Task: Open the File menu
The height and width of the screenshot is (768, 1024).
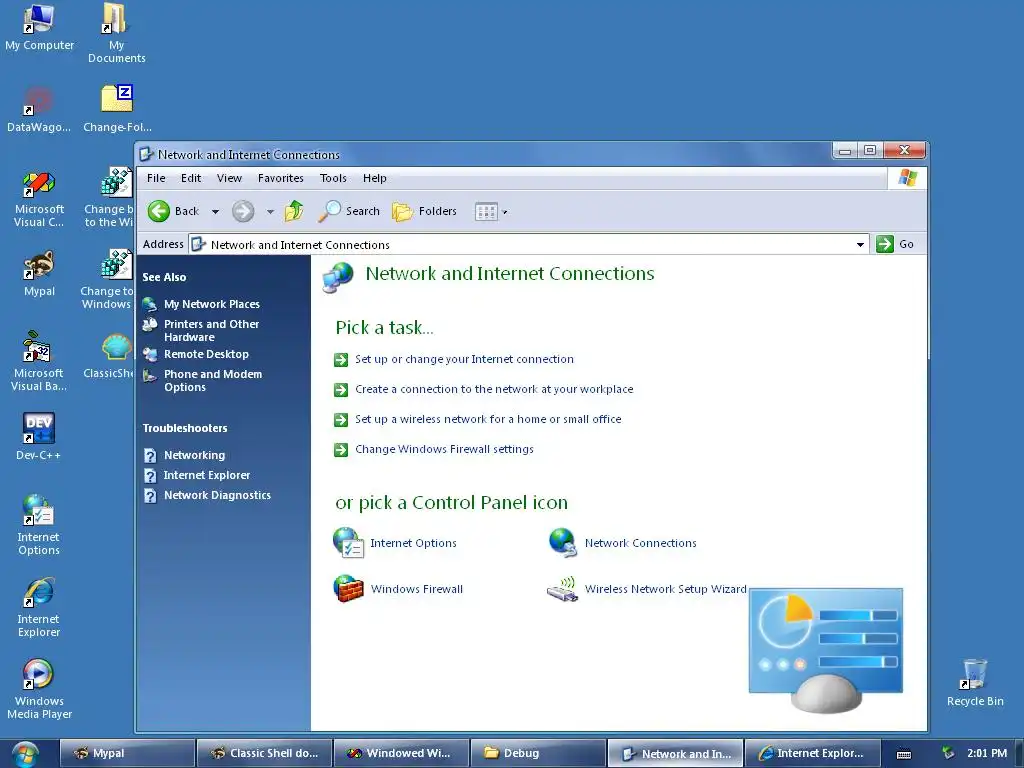Action: (156, 178)
